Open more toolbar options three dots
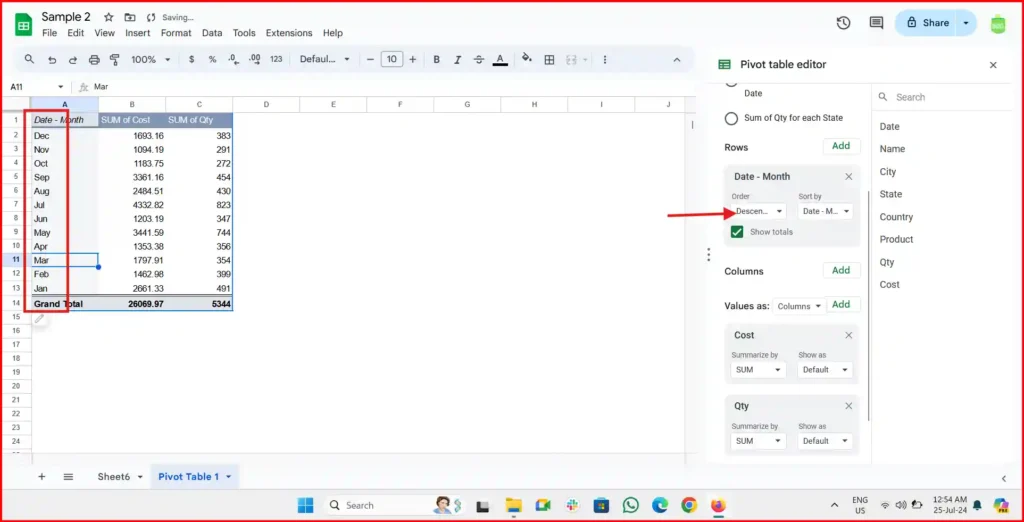This screenshot has width=1024, height=522. click(x=605, y=59)
